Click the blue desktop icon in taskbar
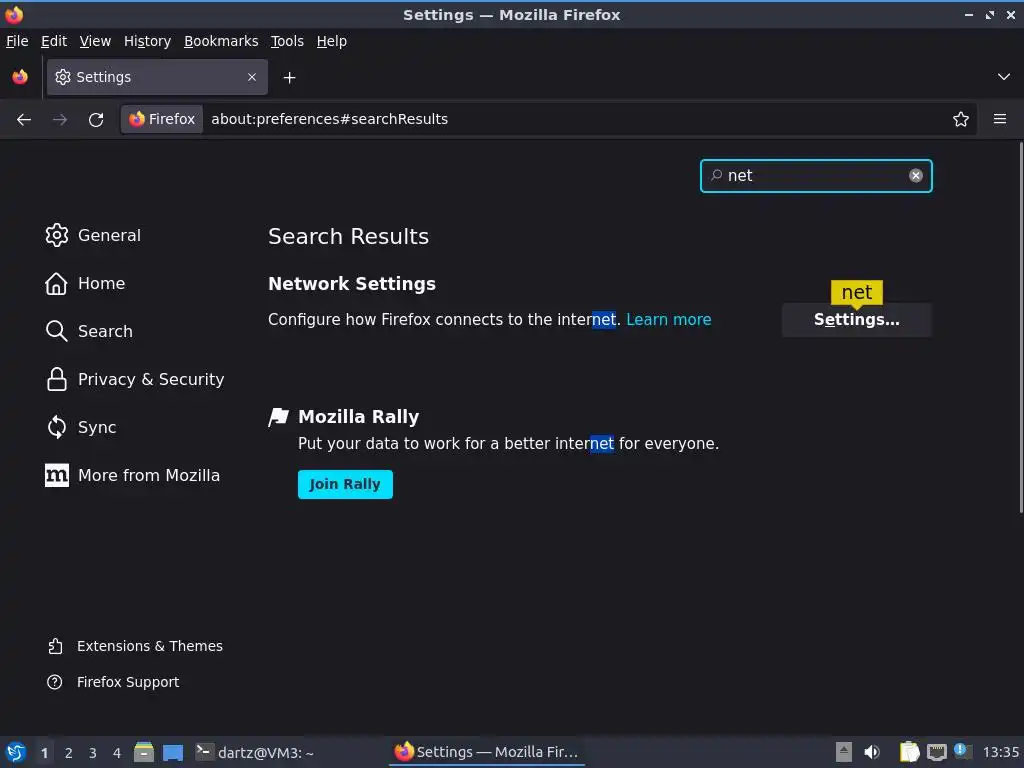Viewport: 1024px width, 768px height. (x=173, y=752)
